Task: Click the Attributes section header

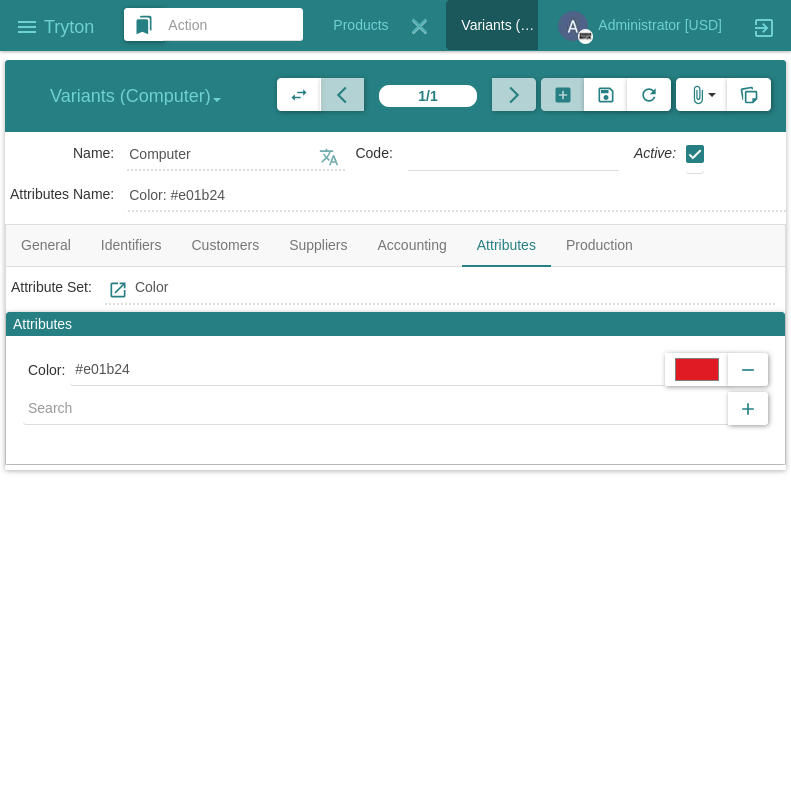Action: [x=395, y=324]
